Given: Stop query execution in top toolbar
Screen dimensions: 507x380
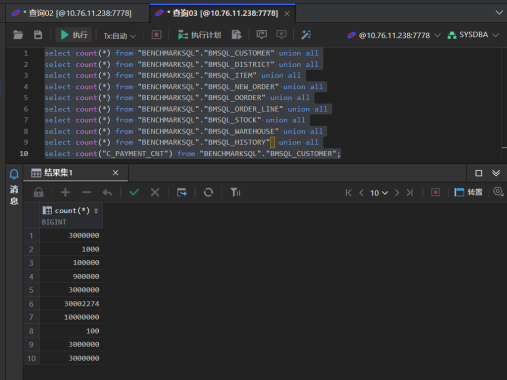Looking at the screenshot, I should [x=156, y=35].
